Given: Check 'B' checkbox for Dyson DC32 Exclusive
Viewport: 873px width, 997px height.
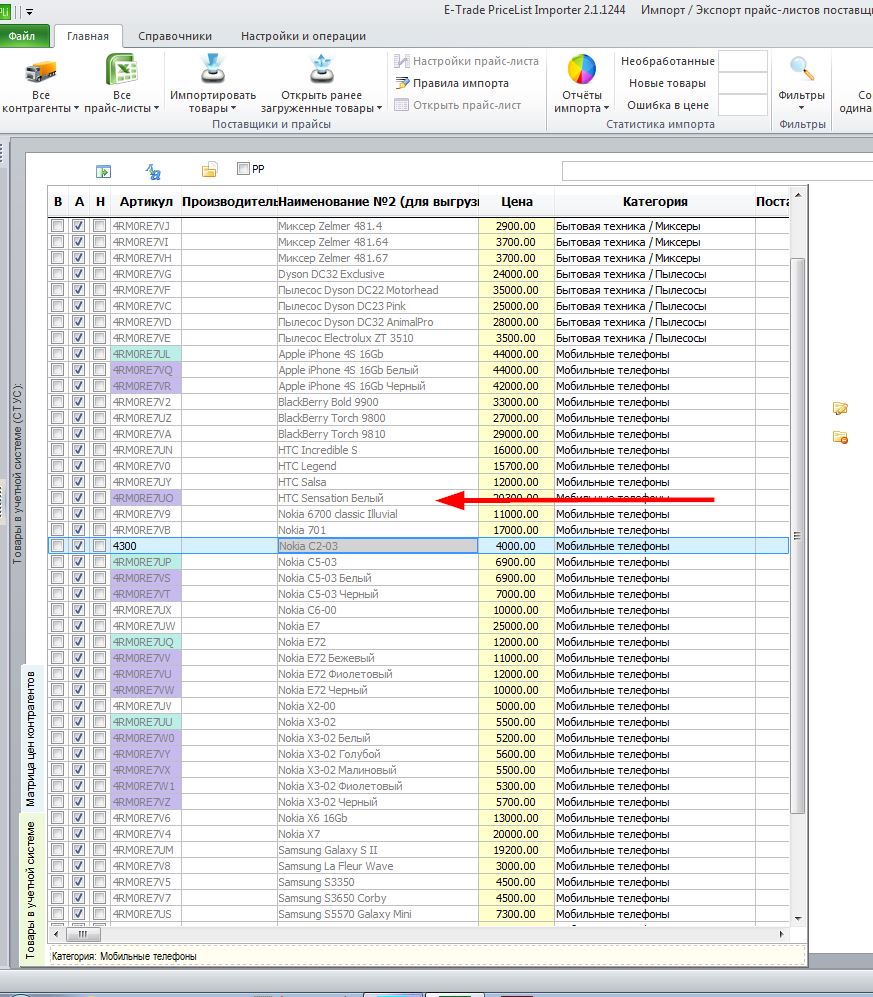Looking at the screenshot, I should 57,274.
